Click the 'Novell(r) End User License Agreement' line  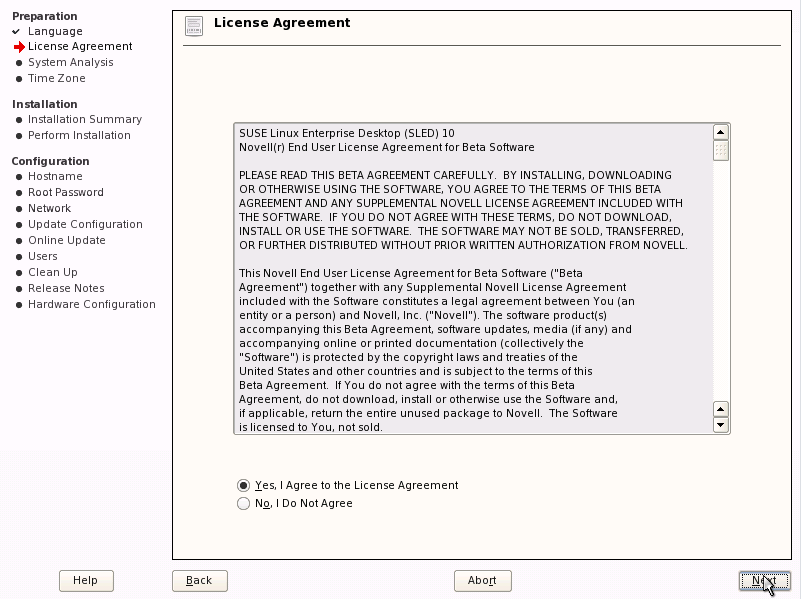pyautogui.click(x=387, y=147)
